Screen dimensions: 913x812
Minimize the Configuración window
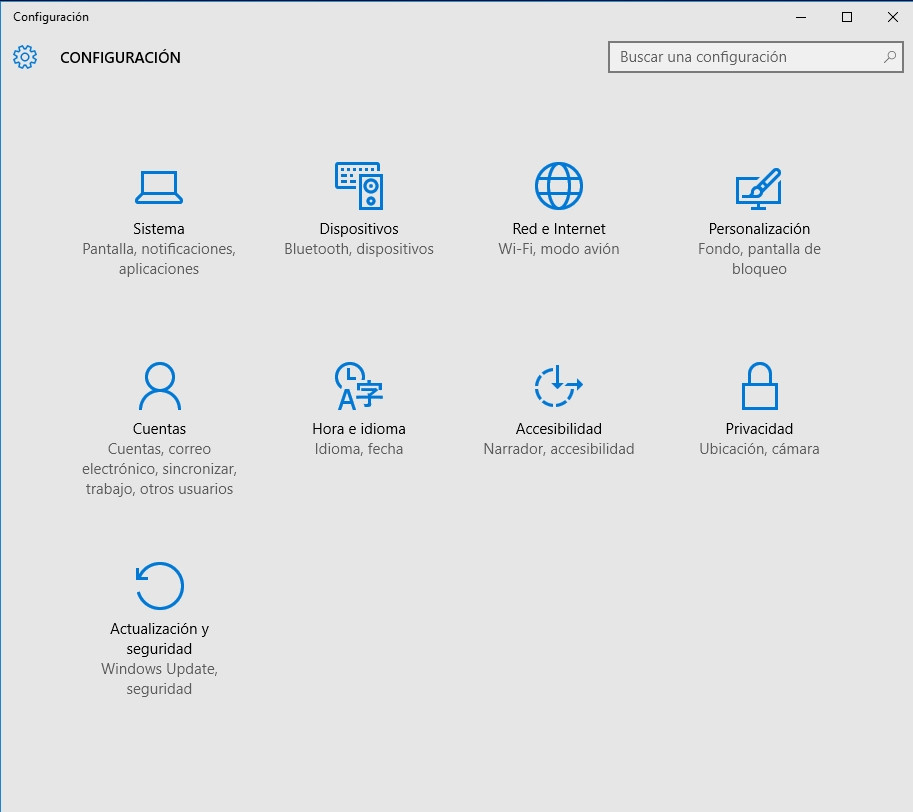pyautogui.click(x=801, y=17)
